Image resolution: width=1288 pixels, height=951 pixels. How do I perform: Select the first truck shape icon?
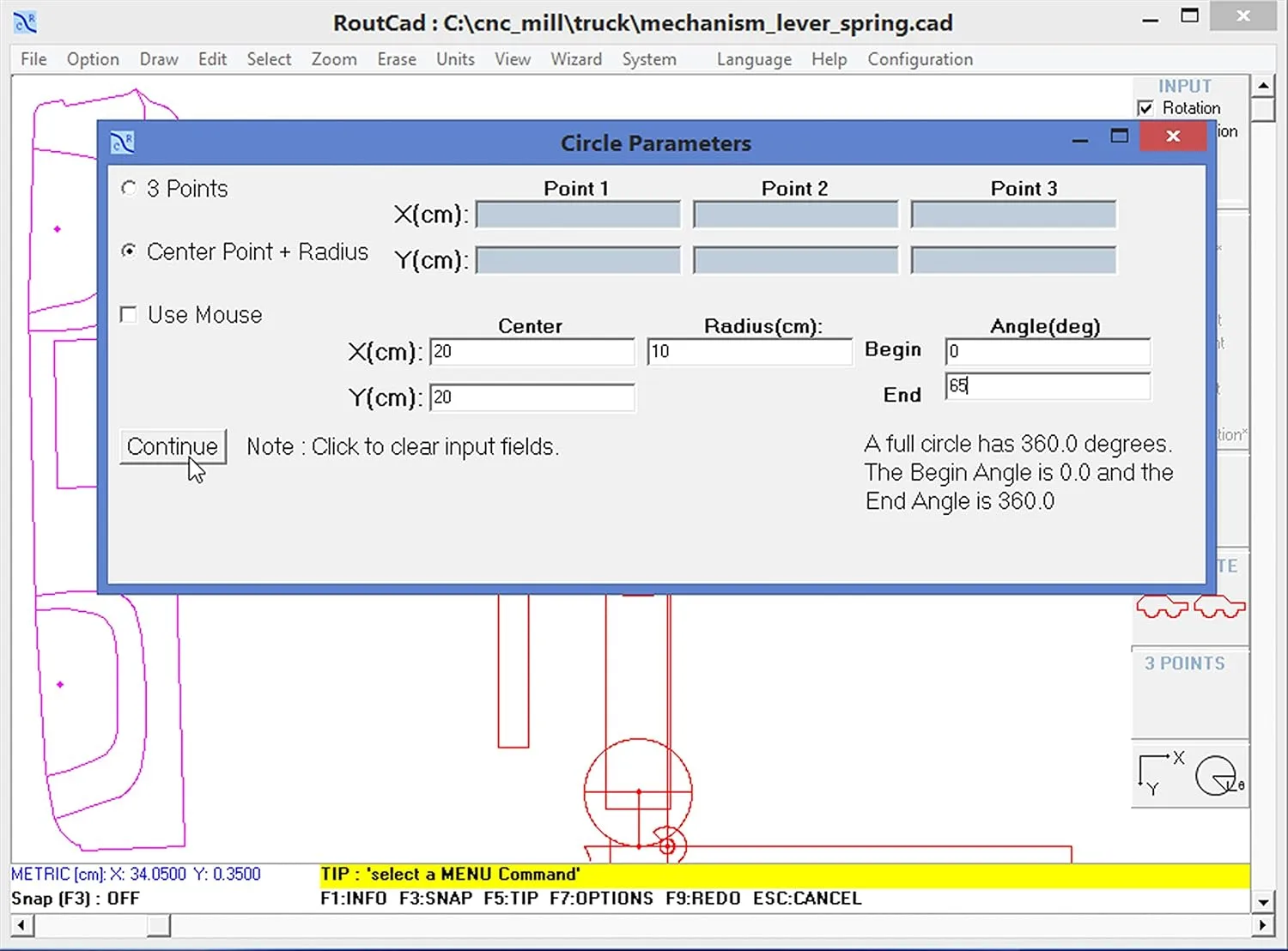pos(1159,606)
